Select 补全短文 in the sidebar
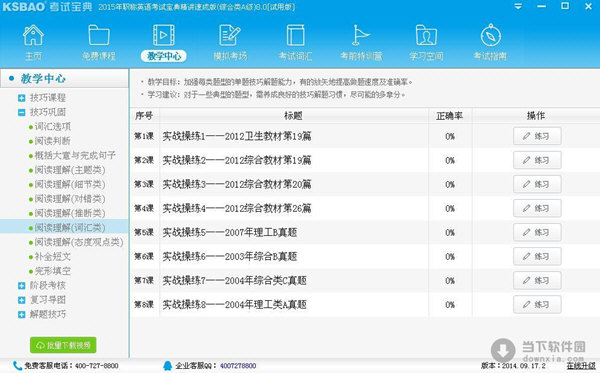Image resolution: width=600 pixels, height=373 pixels. 52,257
